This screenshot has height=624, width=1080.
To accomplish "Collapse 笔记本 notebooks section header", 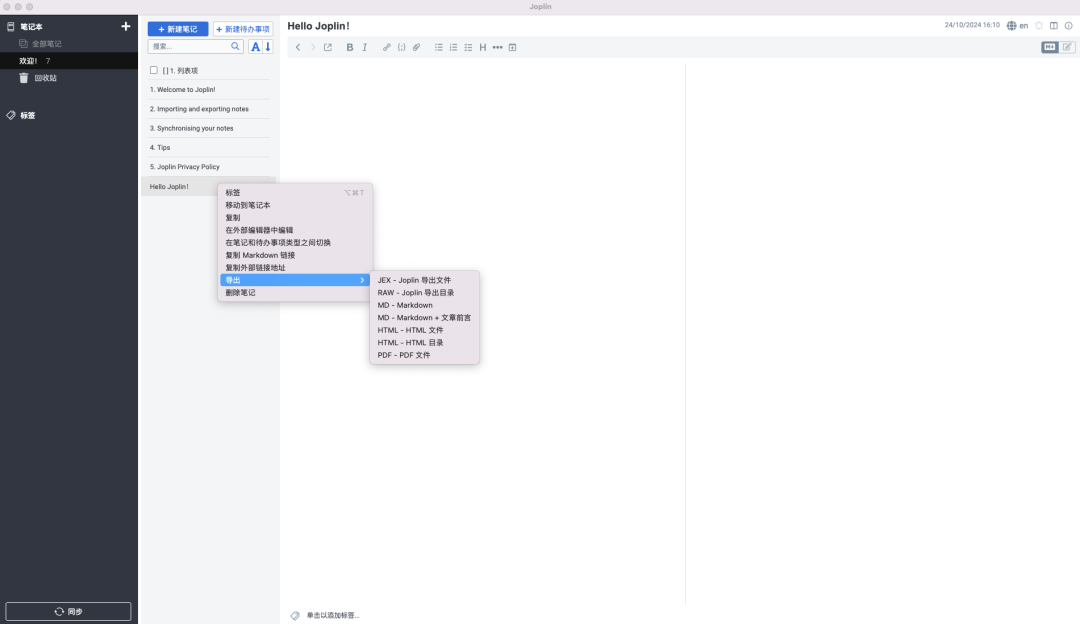I will click(31, 26).
